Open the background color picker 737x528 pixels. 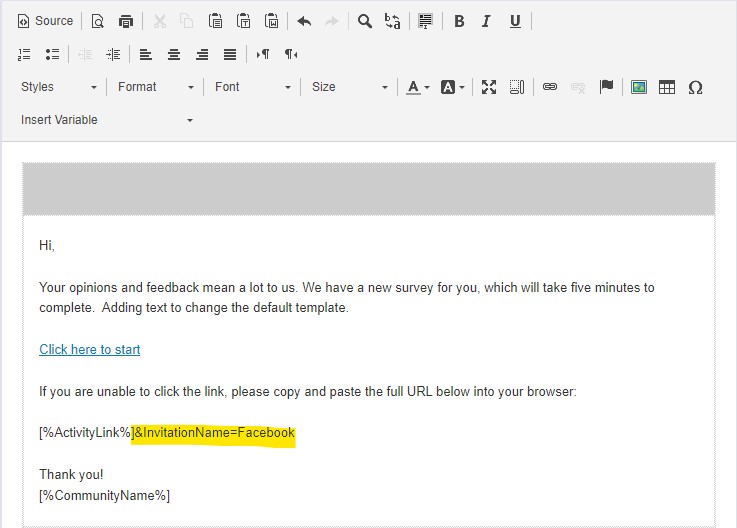tap(452, 87)
